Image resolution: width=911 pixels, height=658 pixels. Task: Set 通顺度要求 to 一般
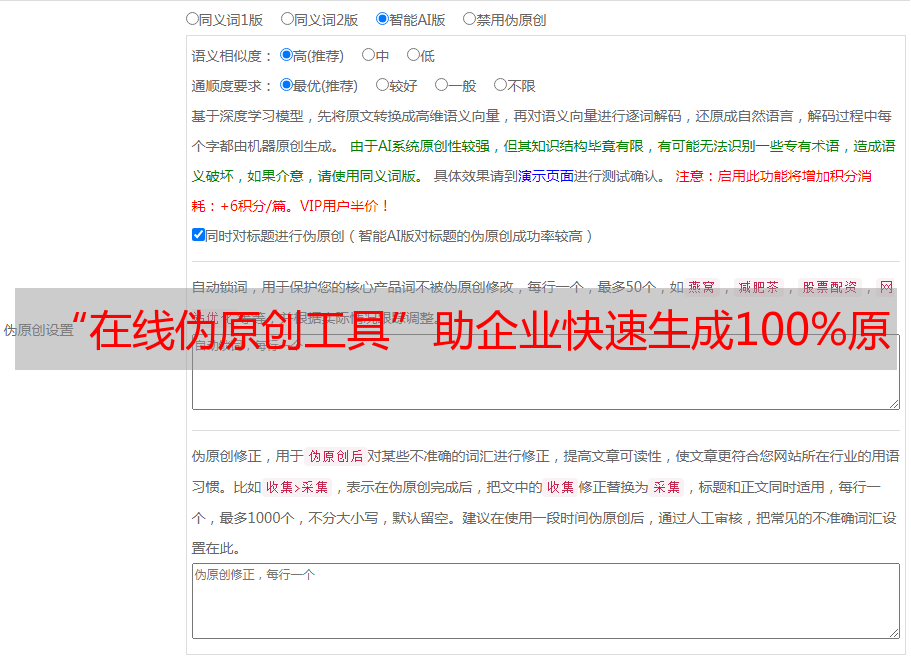442,85
